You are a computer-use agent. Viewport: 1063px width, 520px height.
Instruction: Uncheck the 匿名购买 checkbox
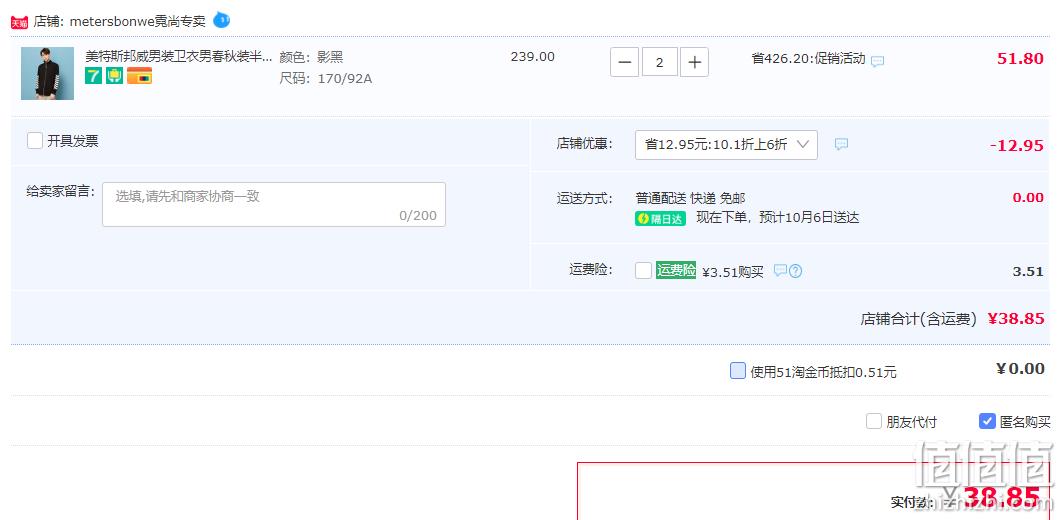pyautogui.click(x=987, y=422)
